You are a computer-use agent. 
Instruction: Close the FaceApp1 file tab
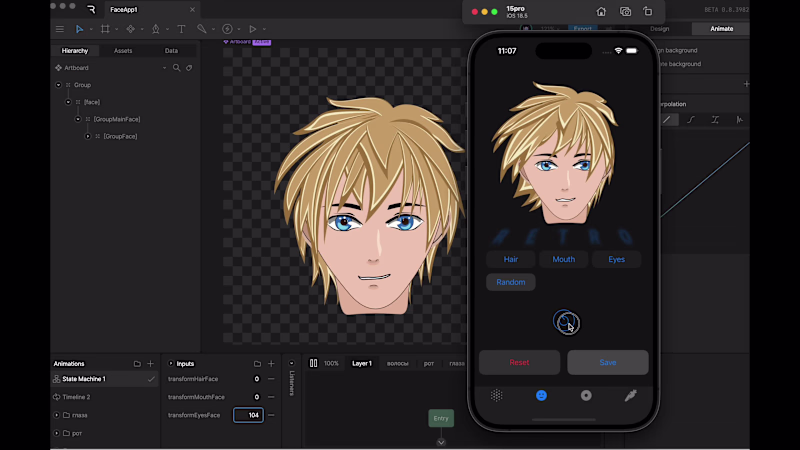point(192,10)
